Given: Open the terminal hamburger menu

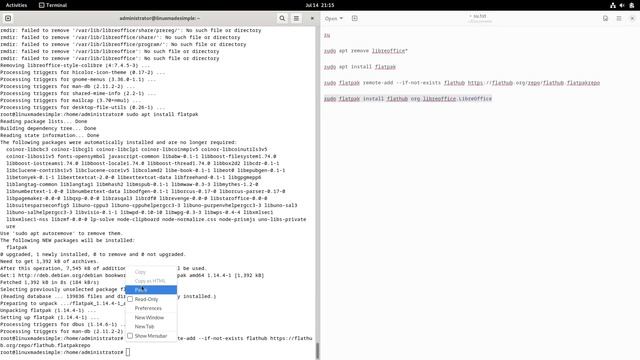Looking at the screenshot, I should click(x=296, y=18).
